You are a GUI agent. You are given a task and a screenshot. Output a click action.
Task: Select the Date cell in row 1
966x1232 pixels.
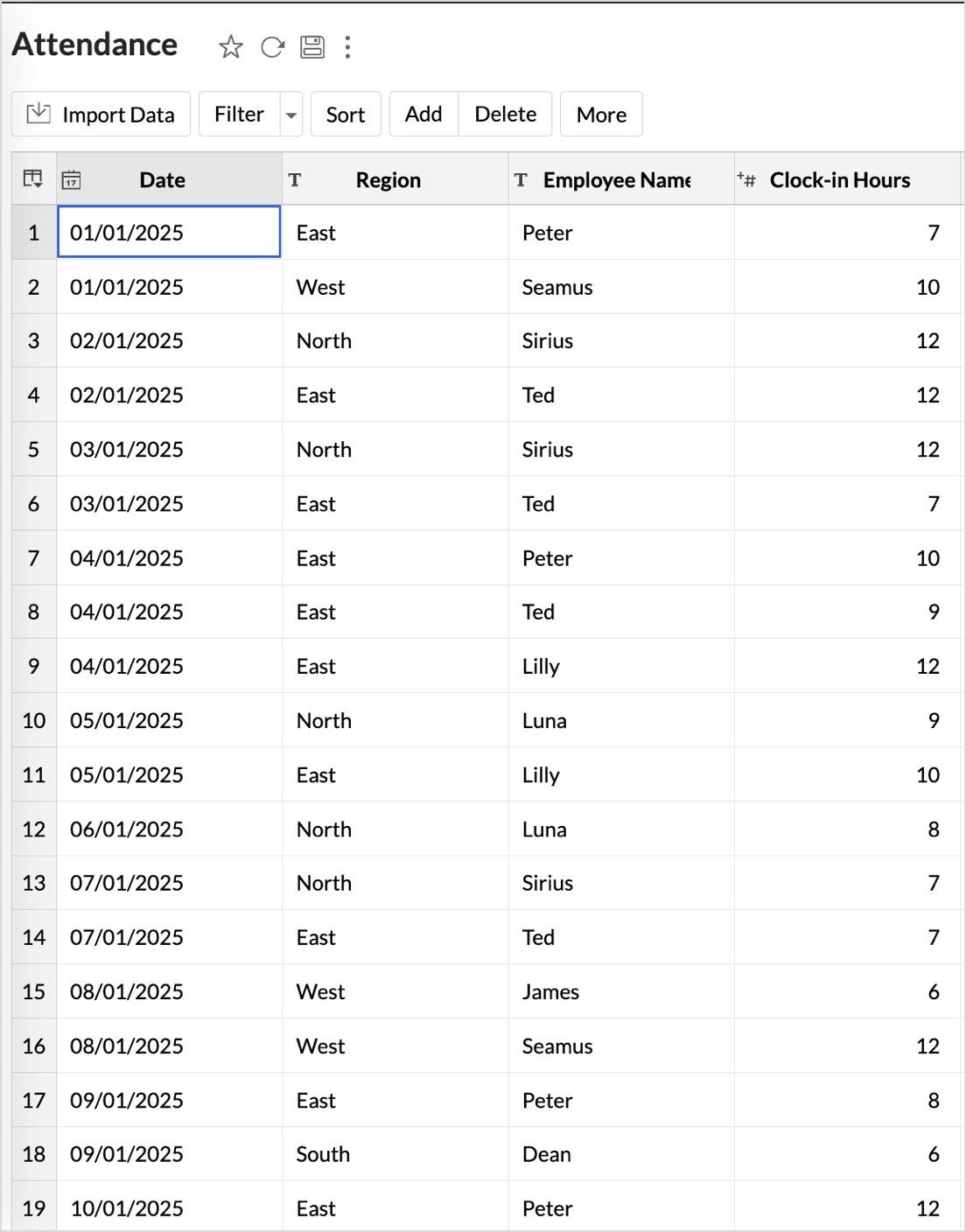click(x=169, y=233)
